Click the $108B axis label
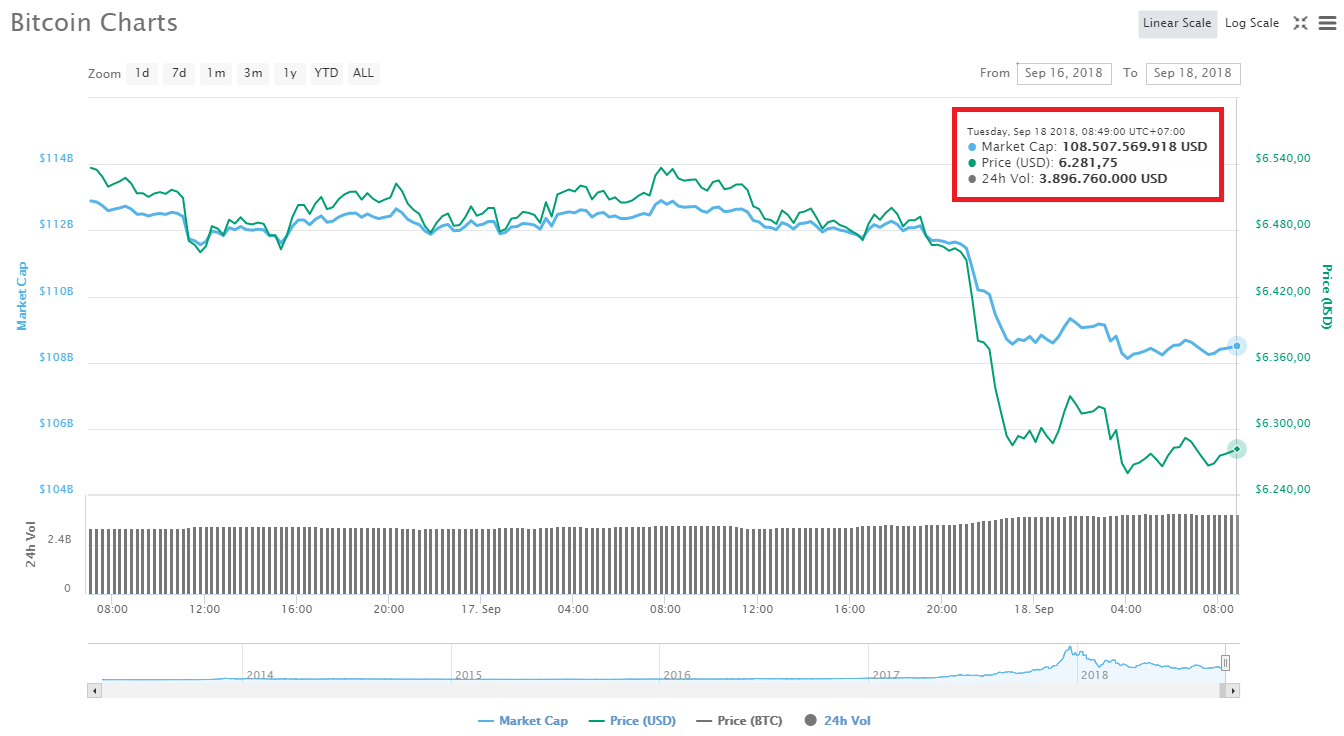This screenshot has height=736, width=1344. click(x=56, y=357)
